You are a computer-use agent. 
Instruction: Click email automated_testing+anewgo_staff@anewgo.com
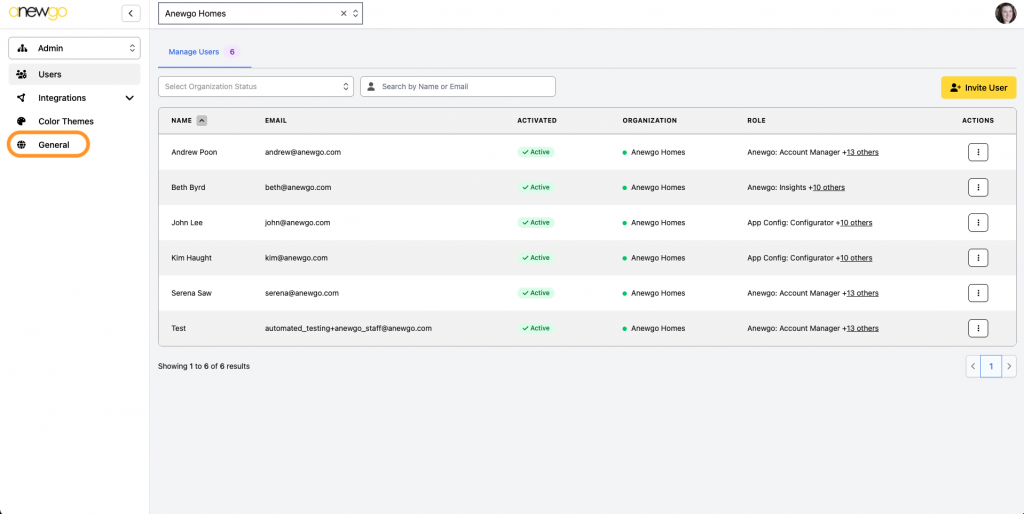(x=348, y=329)
